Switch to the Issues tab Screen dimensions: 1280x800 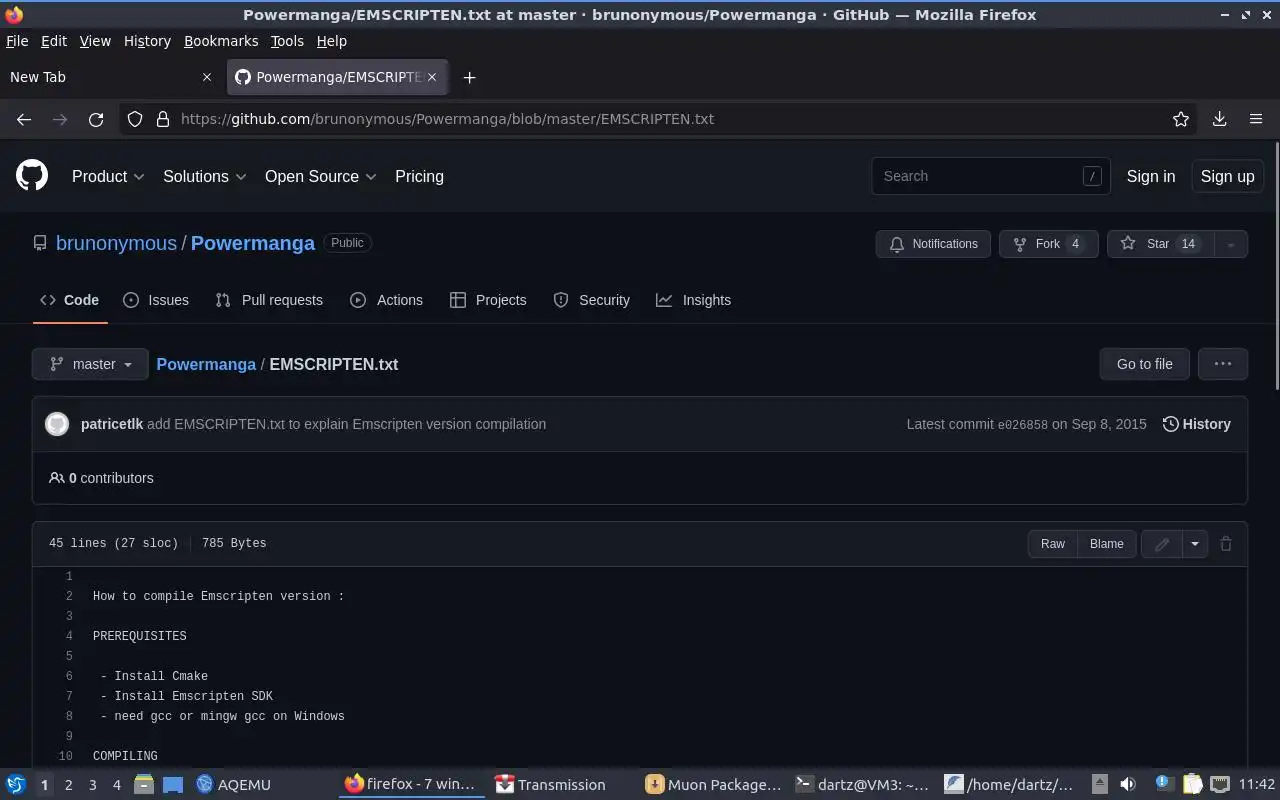coord(156,300)
